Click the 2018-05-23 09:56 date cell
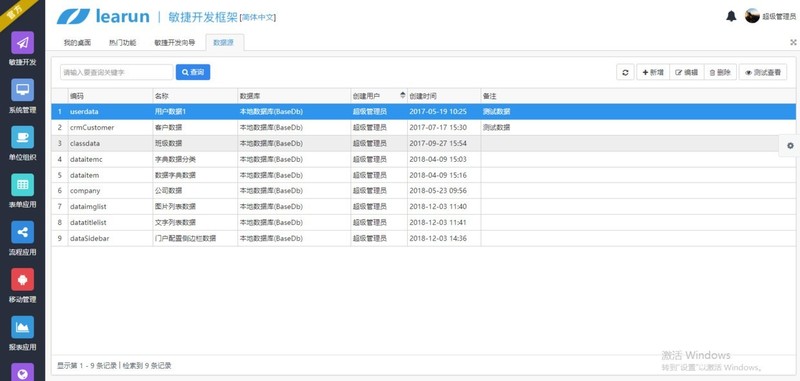 point(444,191)
